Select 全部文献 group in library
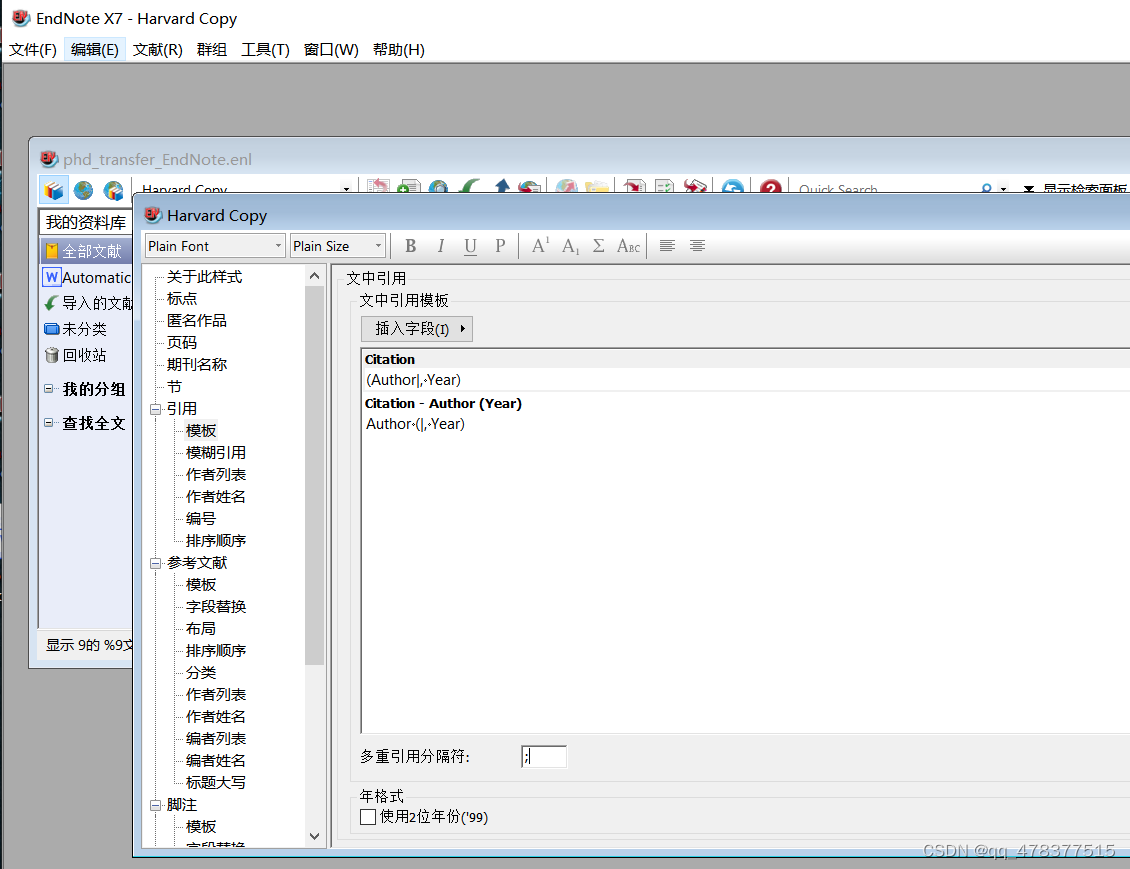1130x869 pixels. click(86, 251)
